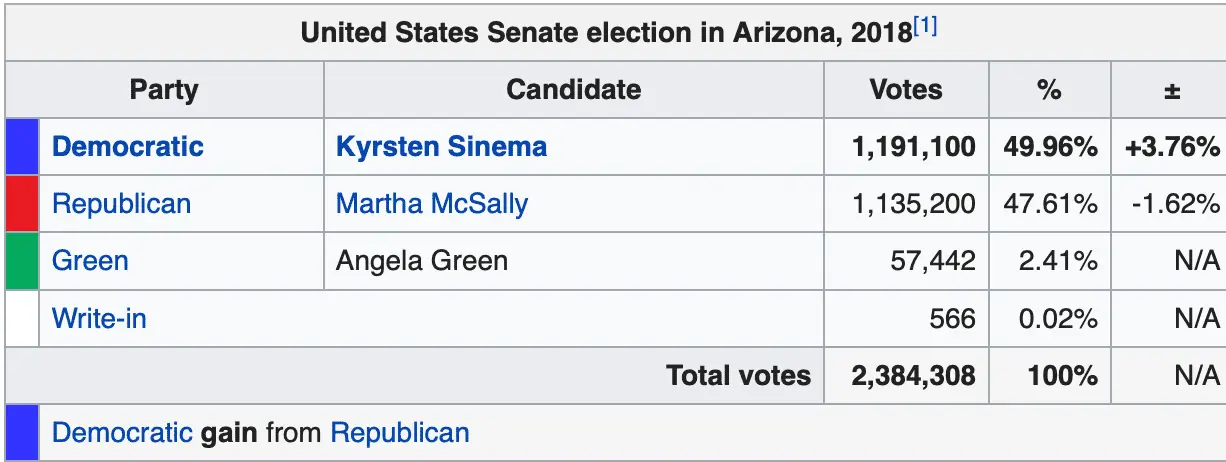Click the Total votes 2,384,308 cell
The width and height of the screenshot is (1226, 462).
[x=913, y=376]
